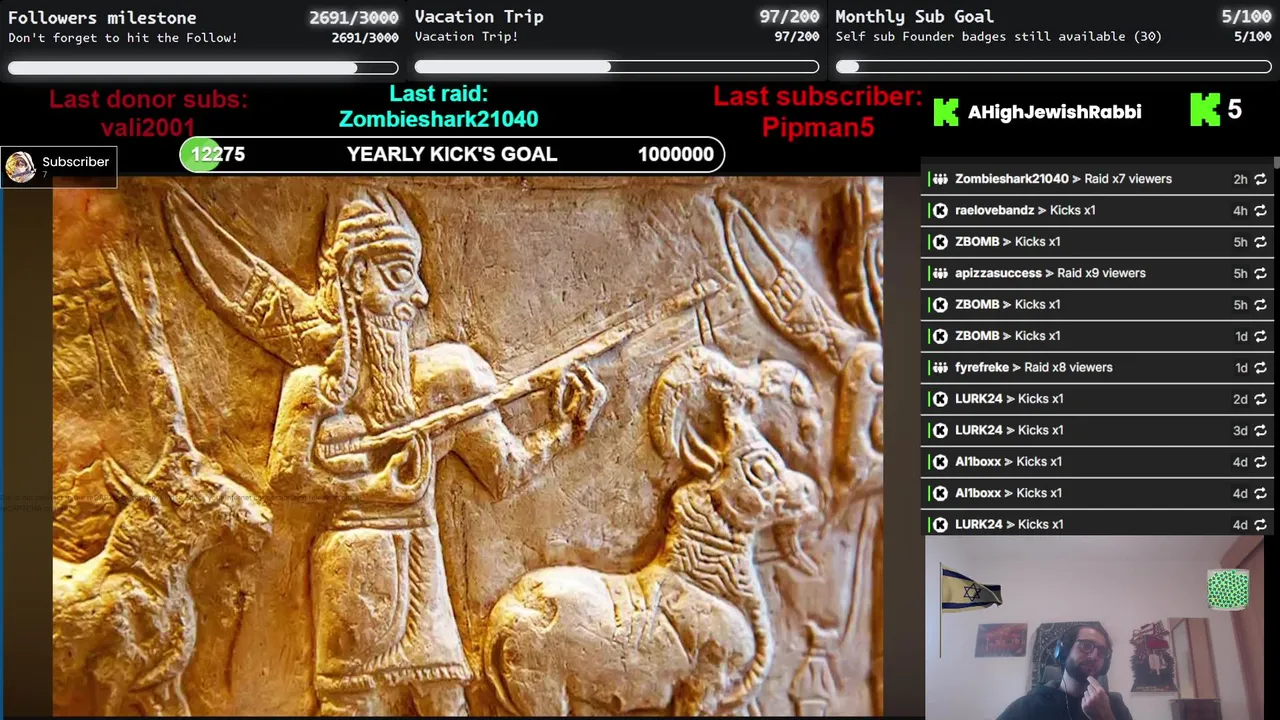The height and width of the screenshot is (720, 1280).
Task: Click the Yearly Kick's Goal bar
Action: point(452,154)
